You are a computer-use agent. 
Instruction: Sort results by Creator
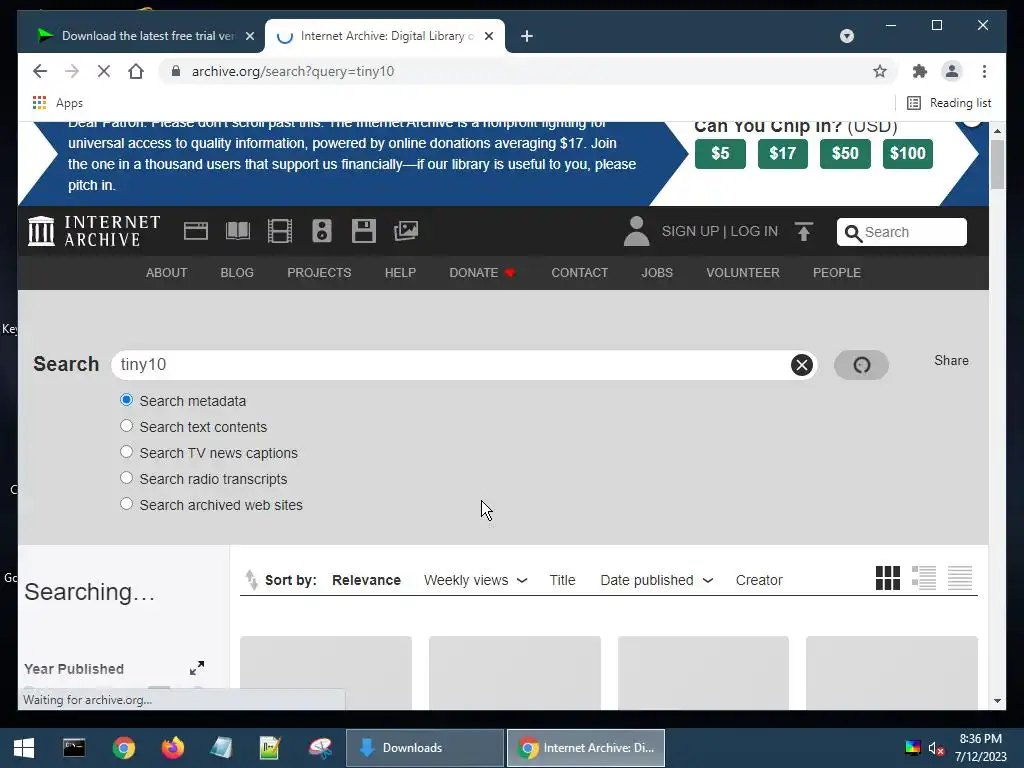coord(759,580)
